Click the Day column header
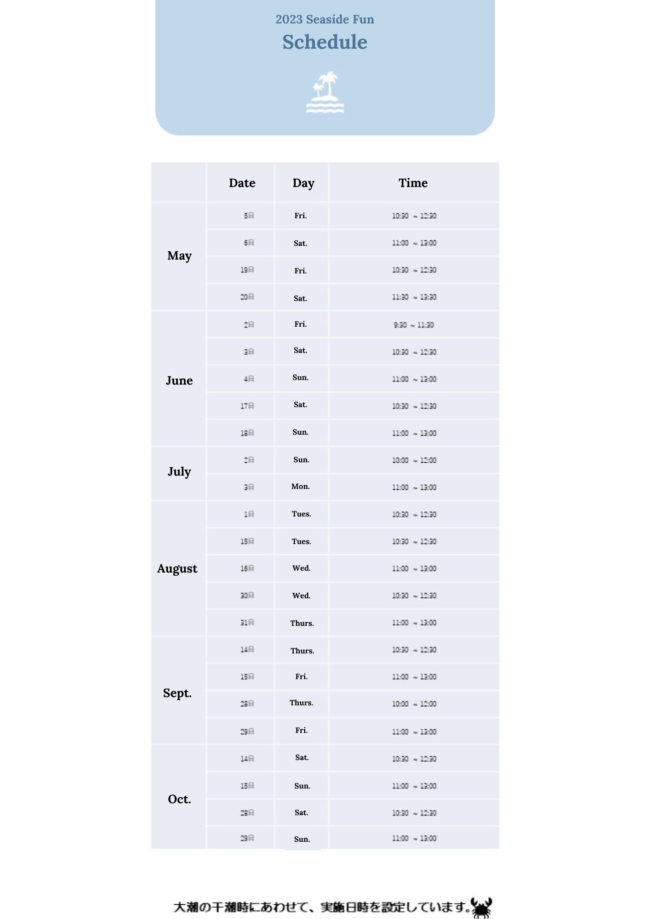The image size is (650, 919). [303, 183]
